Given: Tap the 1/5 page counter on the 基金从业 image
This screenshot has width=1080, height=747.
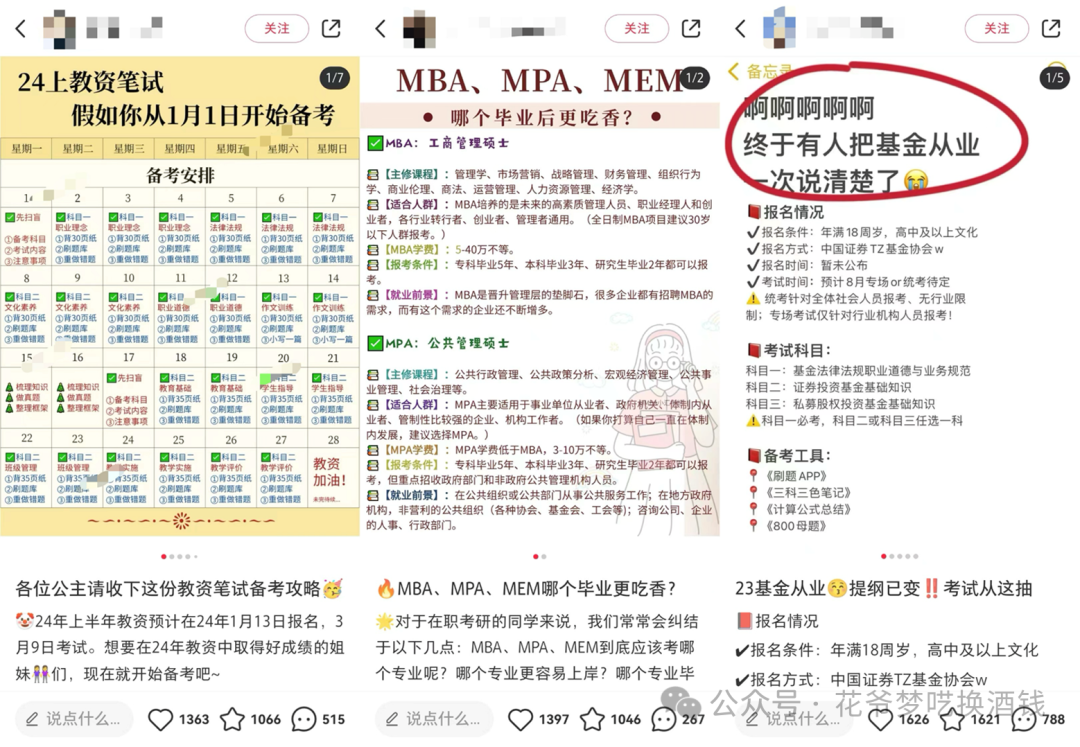Looking at the screenshot, I should coord(1055,78).
